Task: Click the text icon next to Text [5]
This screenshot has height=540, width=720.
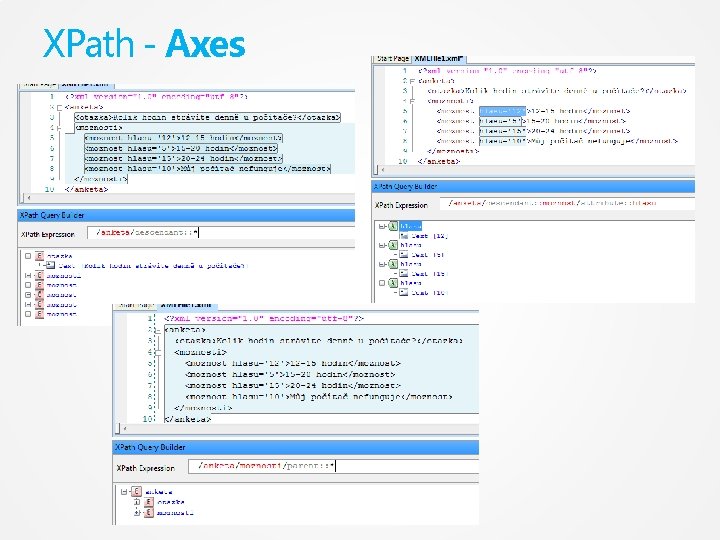Action: click(x=404, y=254)
